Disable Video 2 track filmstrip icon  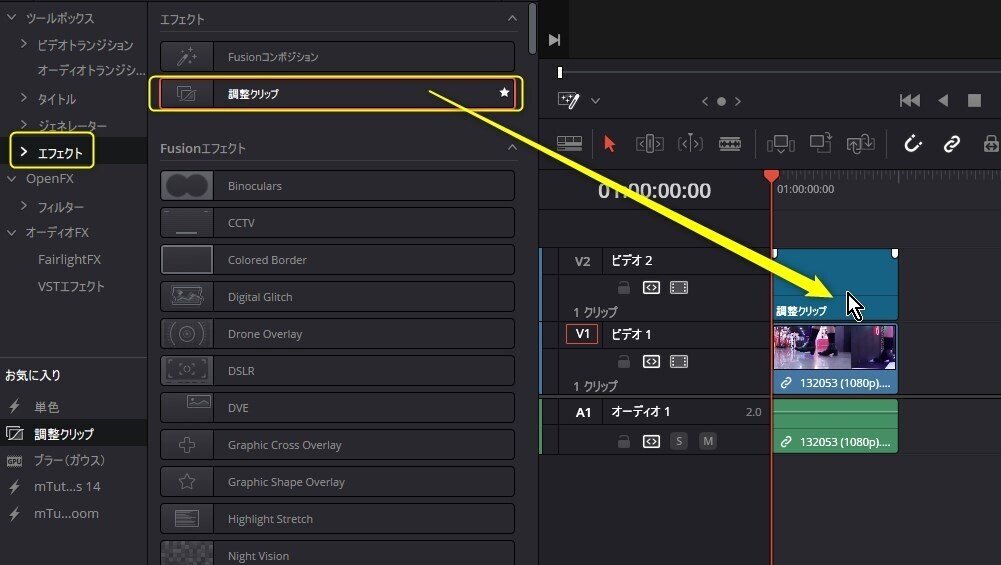[x=679, y=288]
